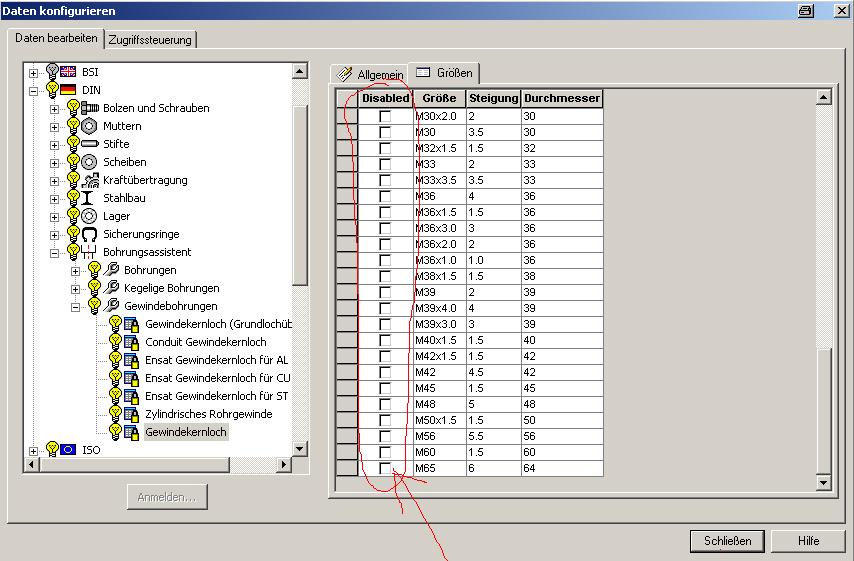Click the Bolzen und Schrauben icon

click(89, 108)
